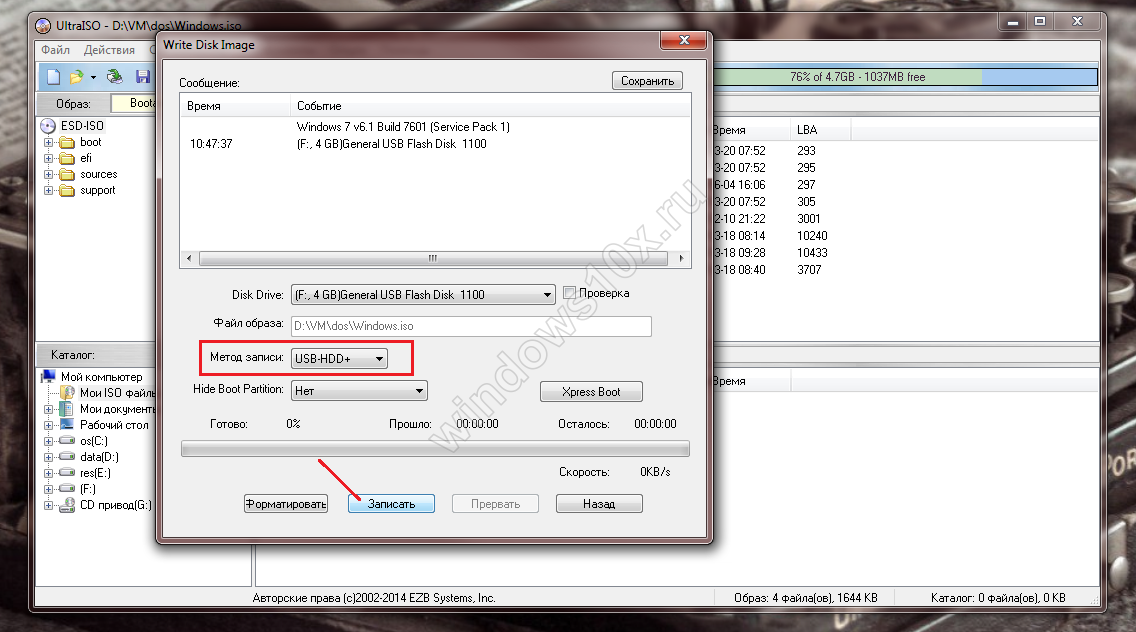Click the New image icon in UltraISO toolbar
Viewport: 1136px width, 632px height.
54,77
